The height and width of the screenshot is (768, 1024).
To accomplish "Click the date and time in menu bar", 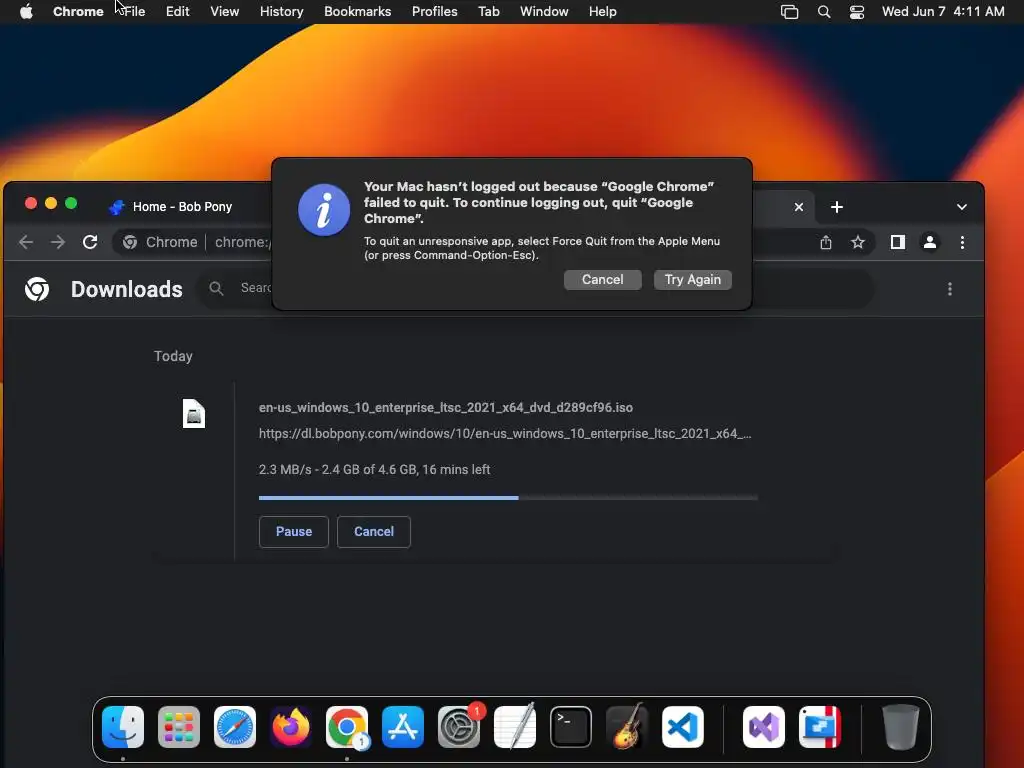I will coord(943,11).
